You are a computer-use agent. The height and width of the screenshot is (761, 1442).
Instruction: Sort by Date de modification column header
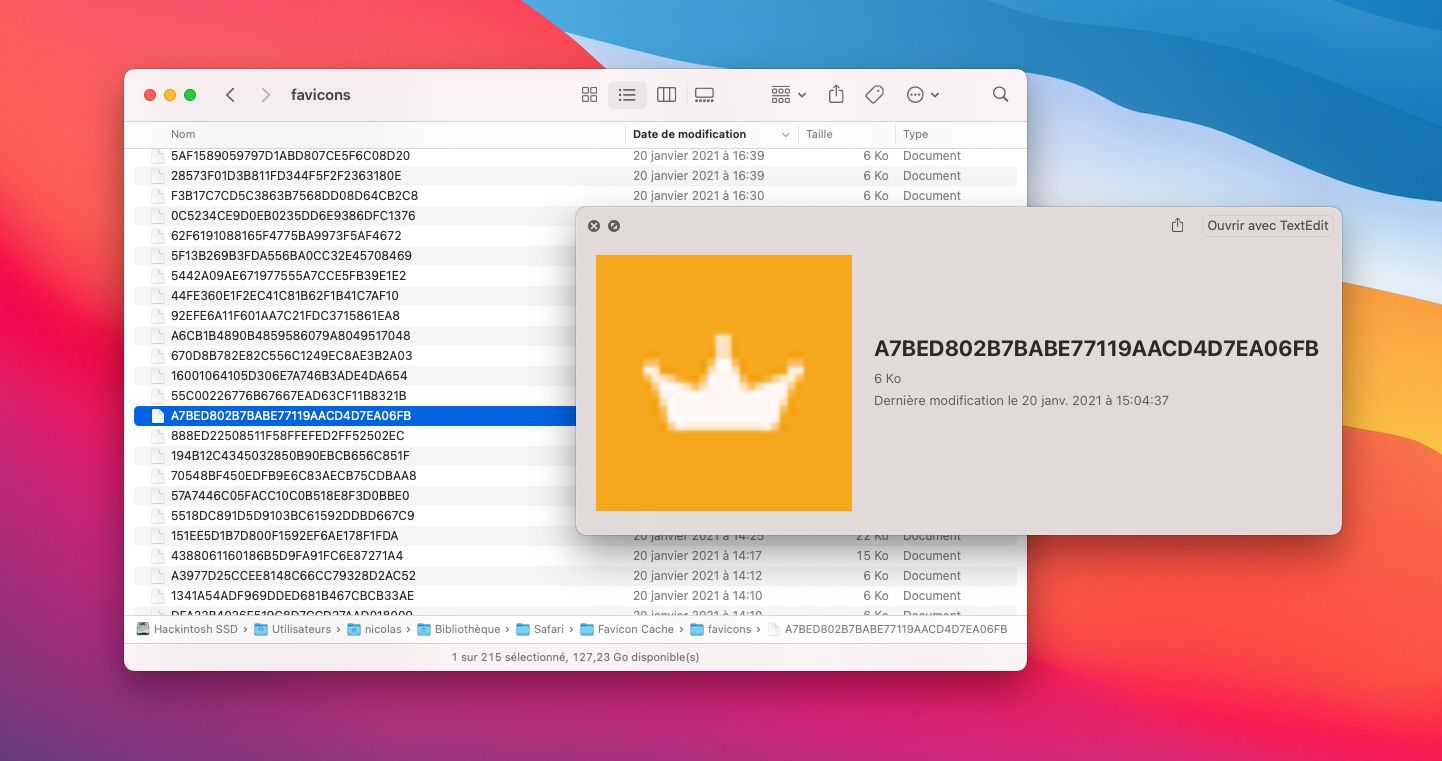click(689, 134)
